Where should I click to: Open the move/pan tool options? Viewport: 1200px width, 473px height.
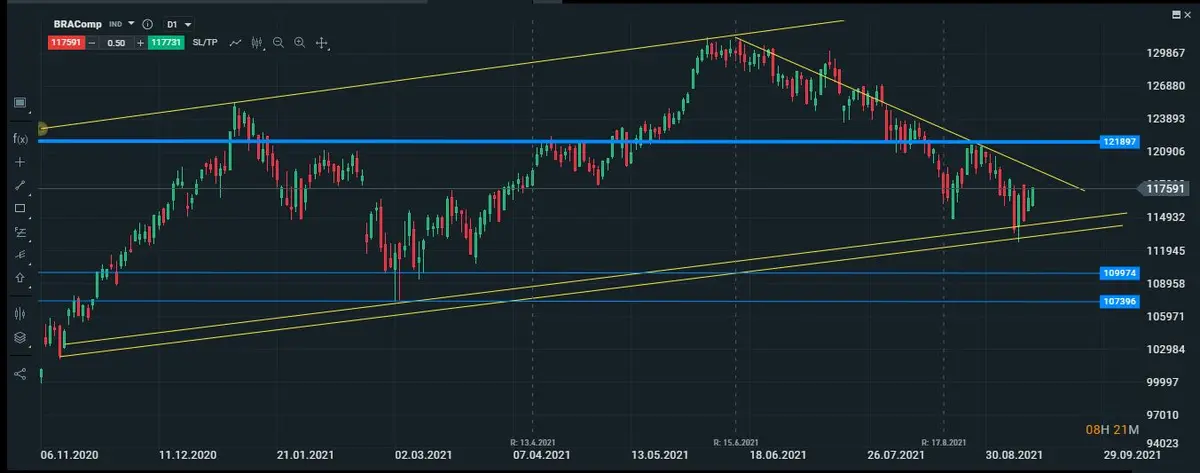pos(322,43)
